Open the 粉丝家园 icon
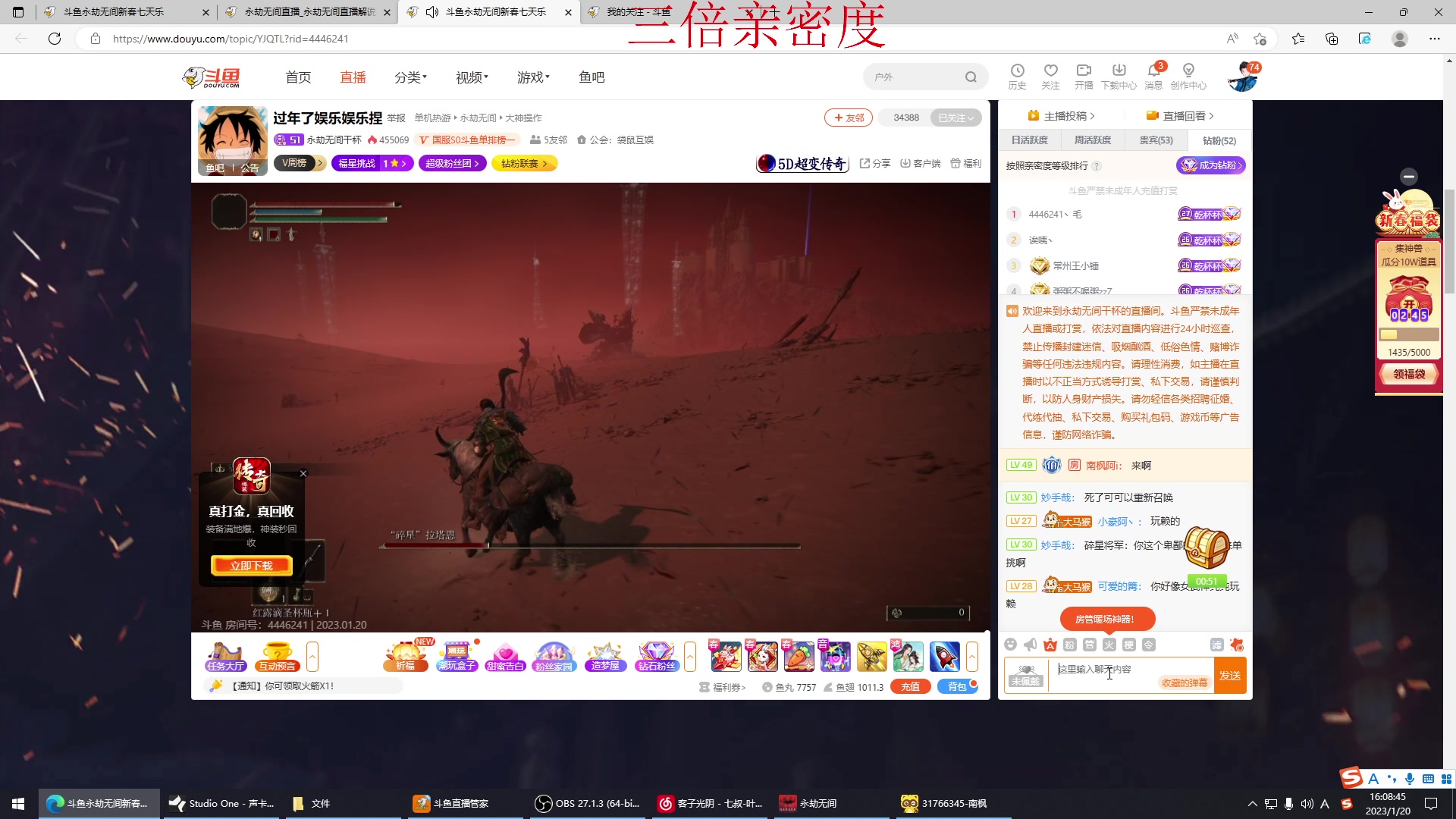 click(x=554, y=656)
